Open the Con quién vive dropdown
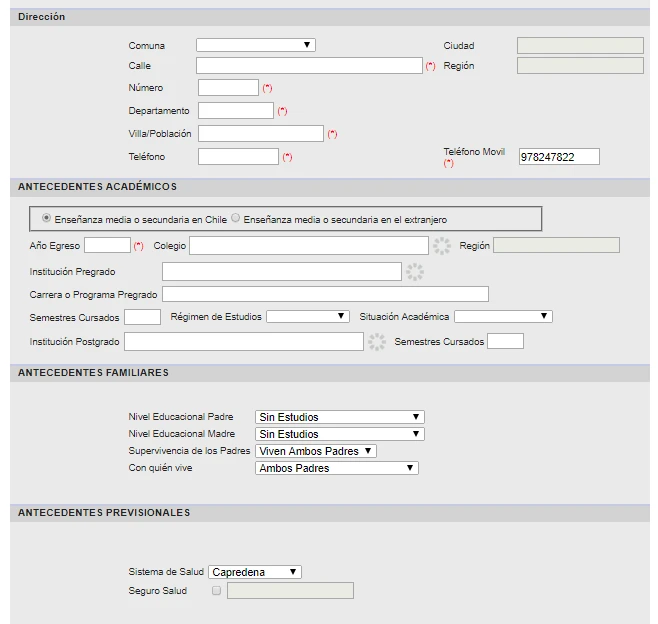This screenshot has height=624, width=658. click(x=336, y=468)
